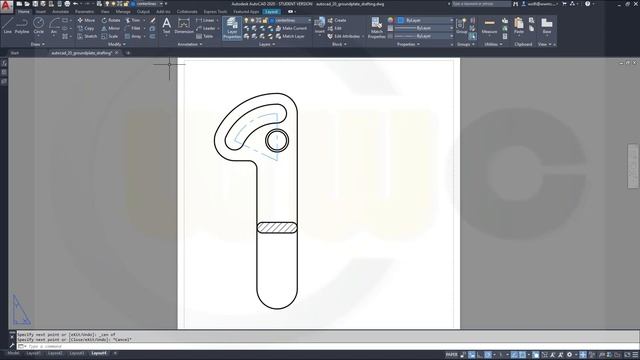Screen dimensions: 640x360
Task: Expand the Draw panel
Action: [38, 44]
